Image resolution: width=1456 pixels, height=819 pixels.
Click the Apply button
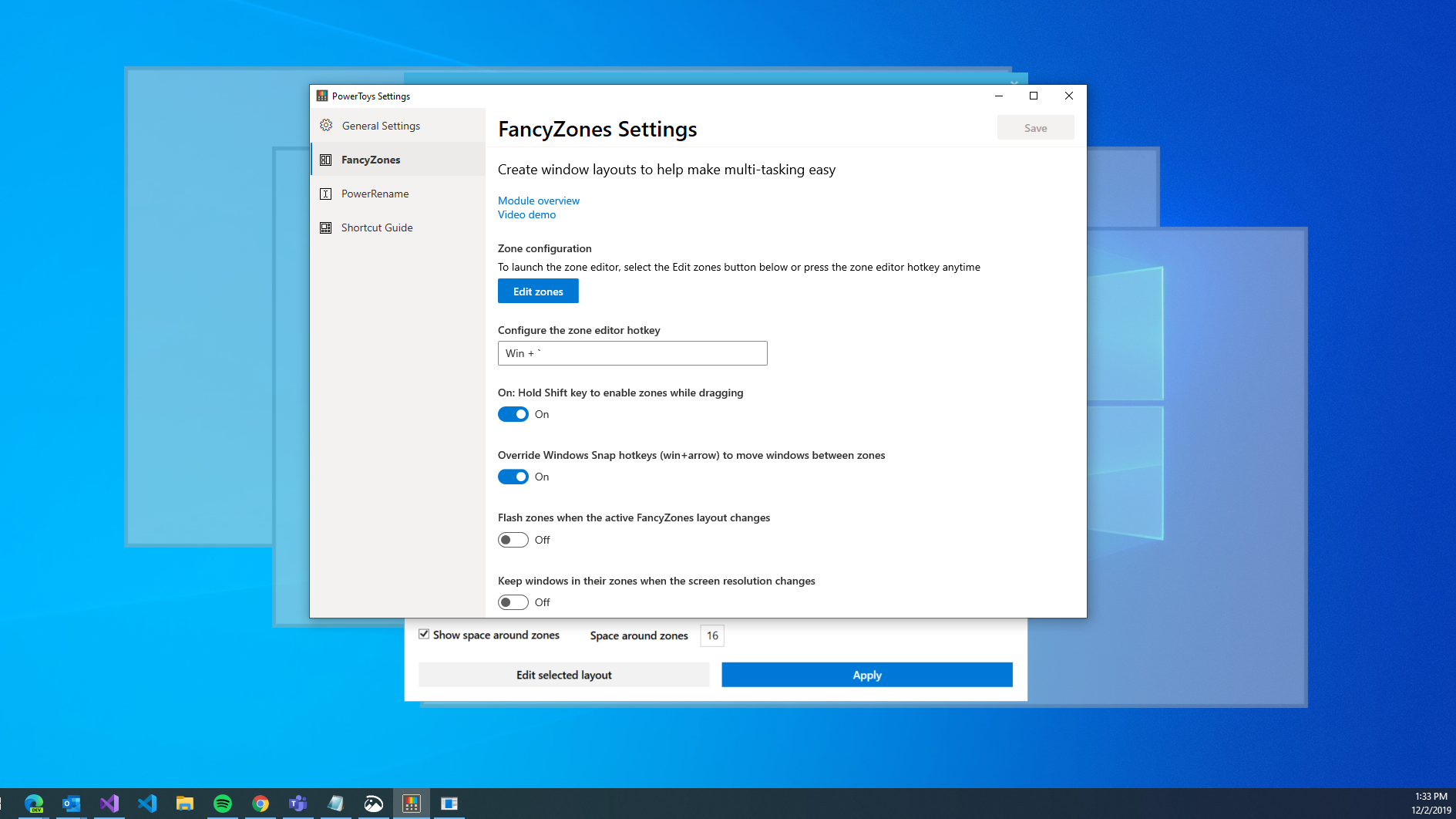point(866,674)
